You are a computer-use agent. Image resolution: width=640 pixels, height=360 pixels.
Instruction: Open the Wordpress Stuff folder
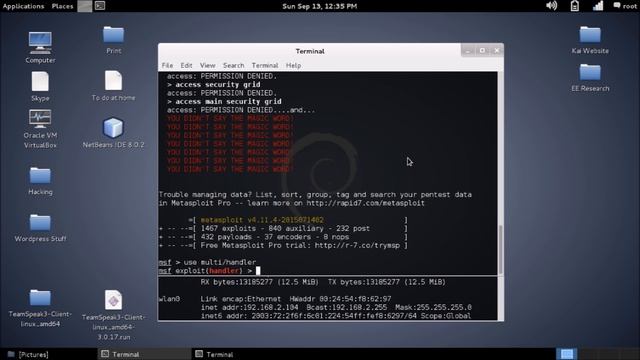pos(40,223)
